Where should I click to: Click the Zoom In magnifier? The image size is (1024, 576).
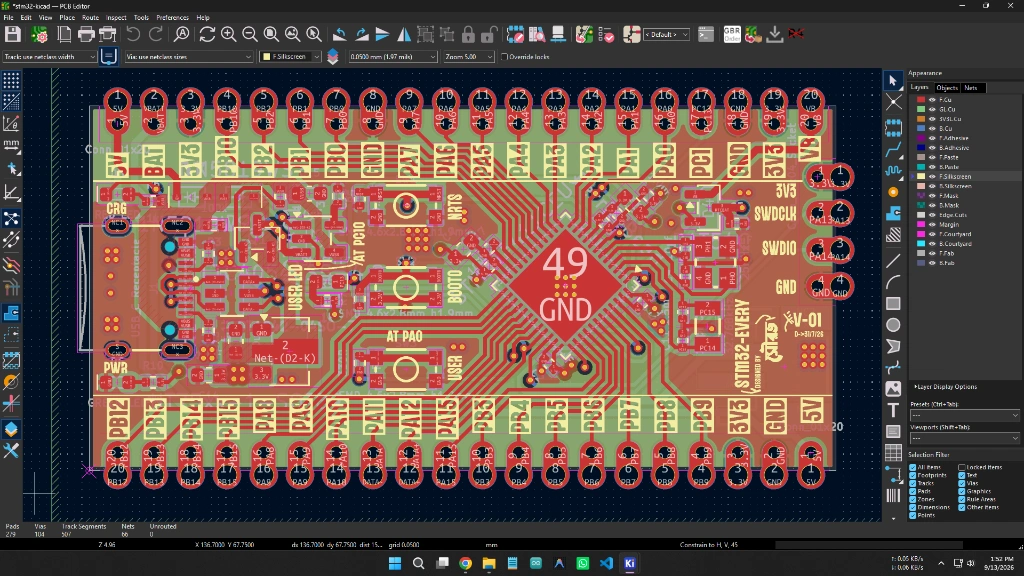[x=229, y=34]
